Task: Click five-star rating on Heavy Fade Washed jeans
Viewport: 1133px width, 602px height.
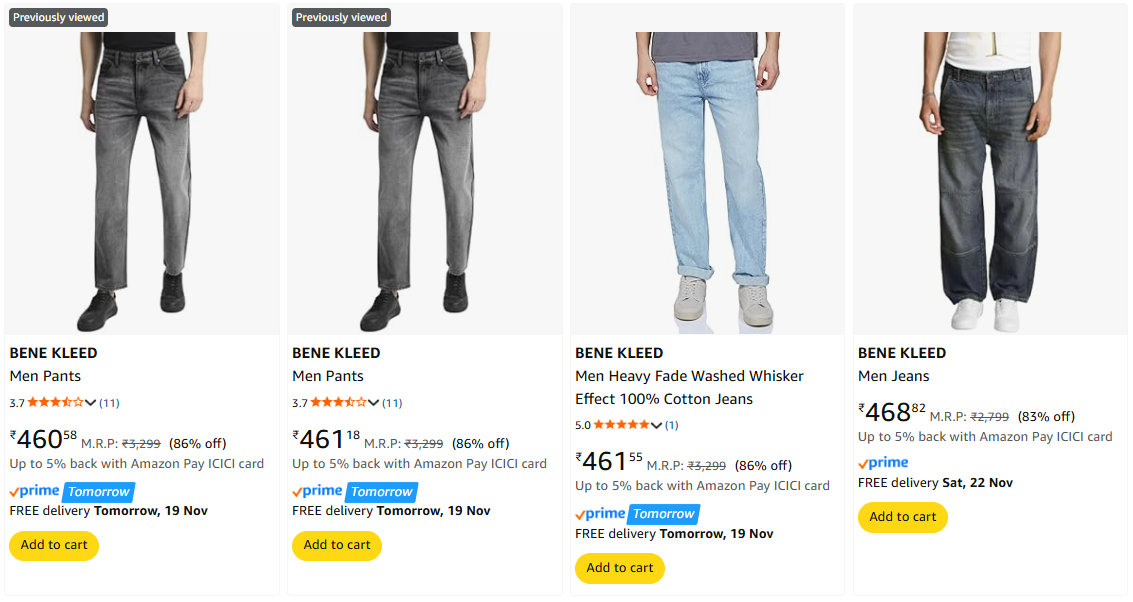Action: point(621,425)
